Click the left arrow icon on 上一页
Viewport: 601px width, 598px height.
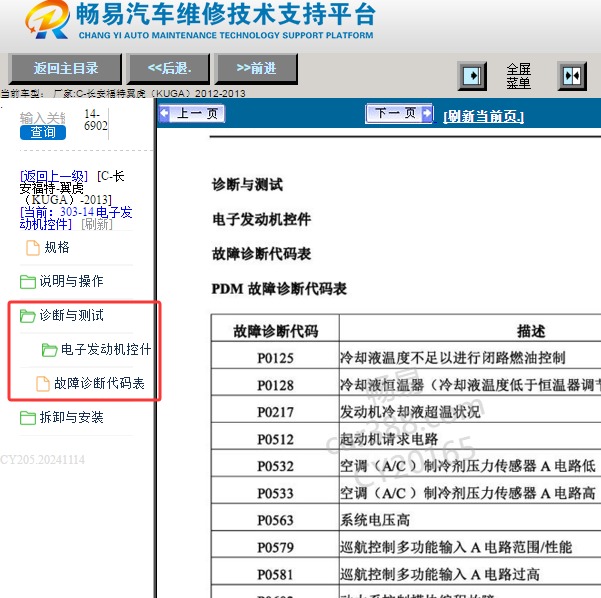[x=164, y=113]
